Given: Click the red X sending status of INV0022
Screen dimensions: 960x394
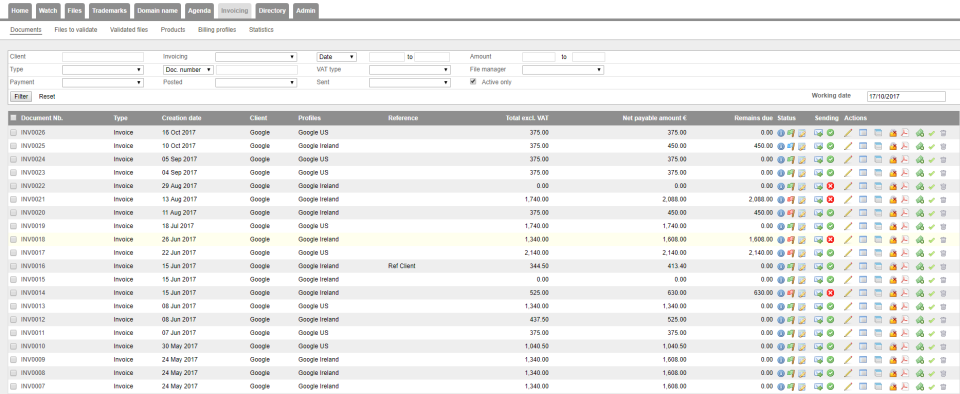Looking at the screenshot, I should (x=830, y=186).
